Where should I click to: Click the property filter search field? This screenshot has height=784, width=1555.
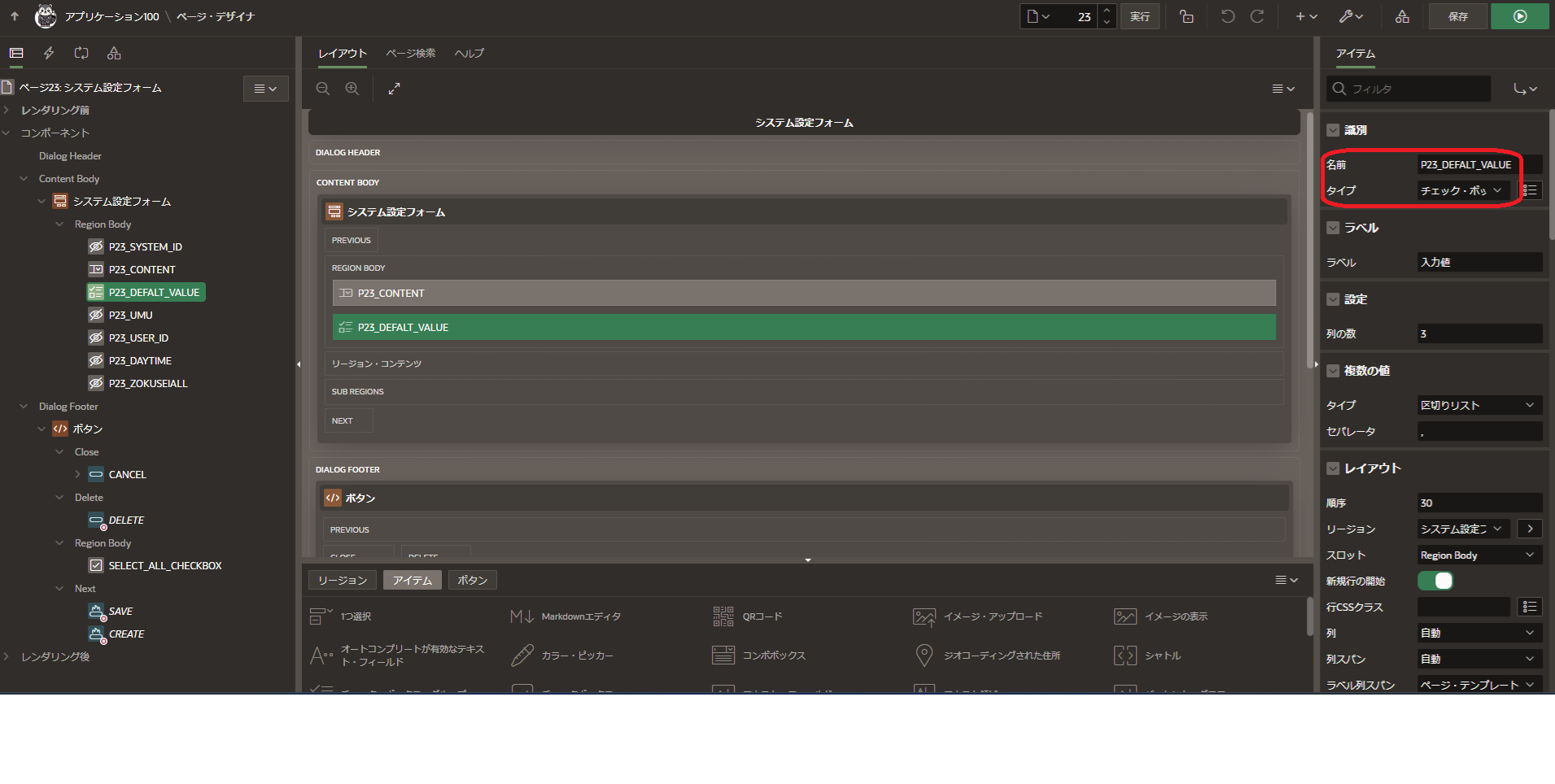point(1409,89)
